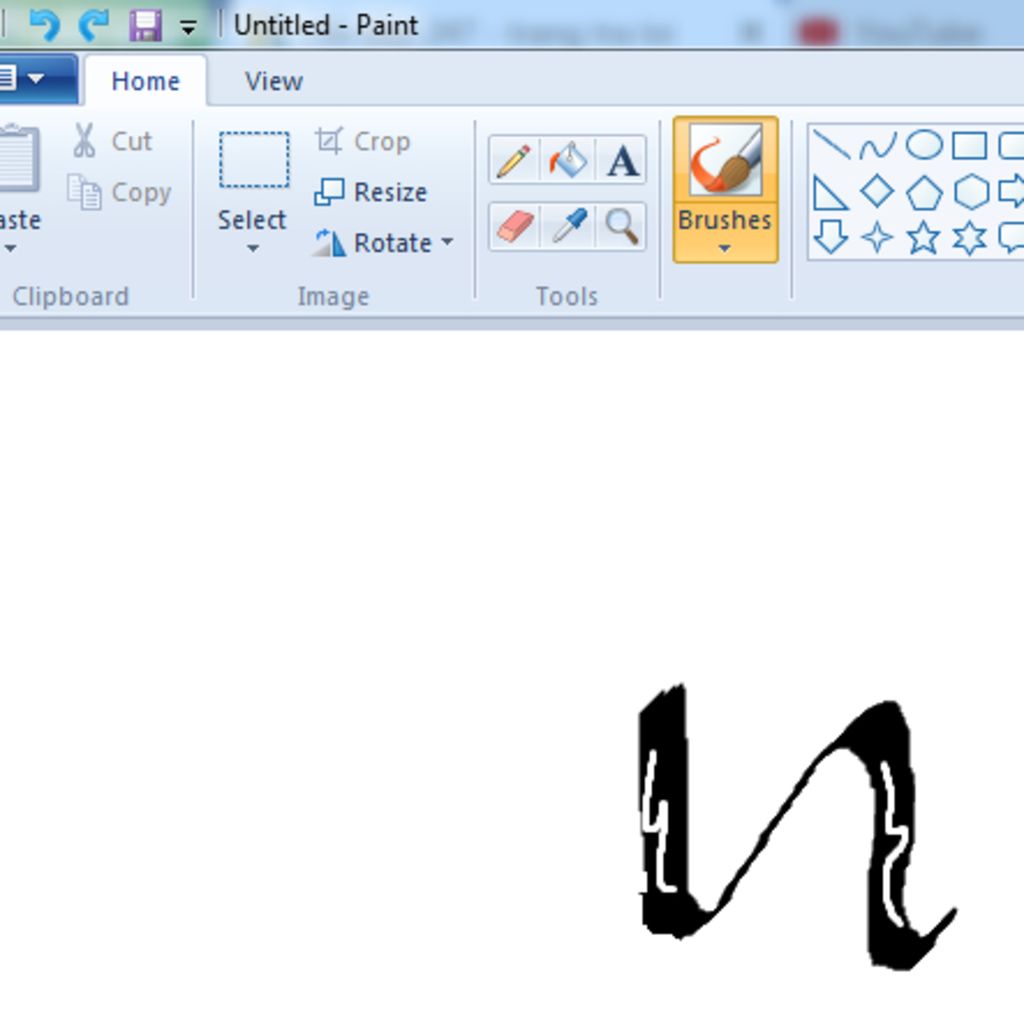Open the Customize Quick Access Toolbar dropdown
Image resolution: width=1024 pixels, height=1015 pixels.
click(x=189, y=27)
